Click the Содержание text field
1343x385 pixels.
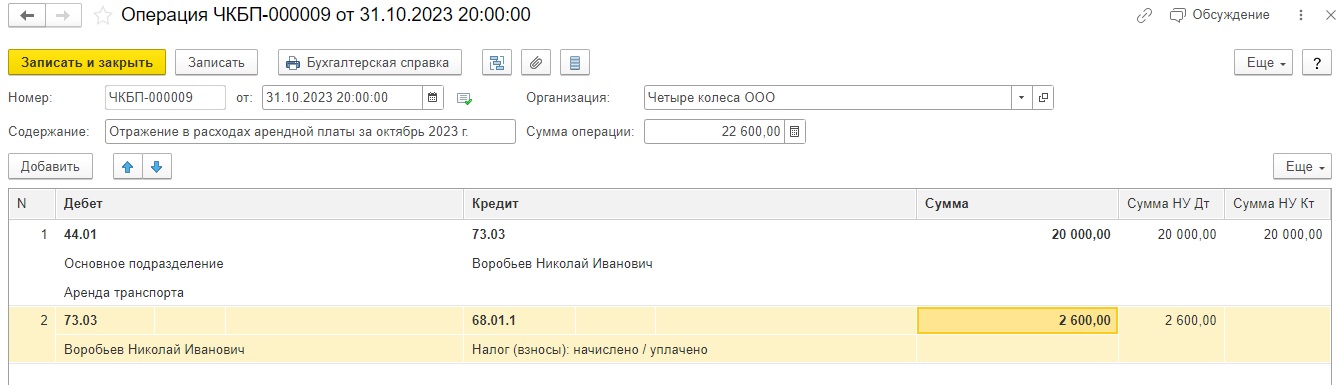[x=310, y=132]
